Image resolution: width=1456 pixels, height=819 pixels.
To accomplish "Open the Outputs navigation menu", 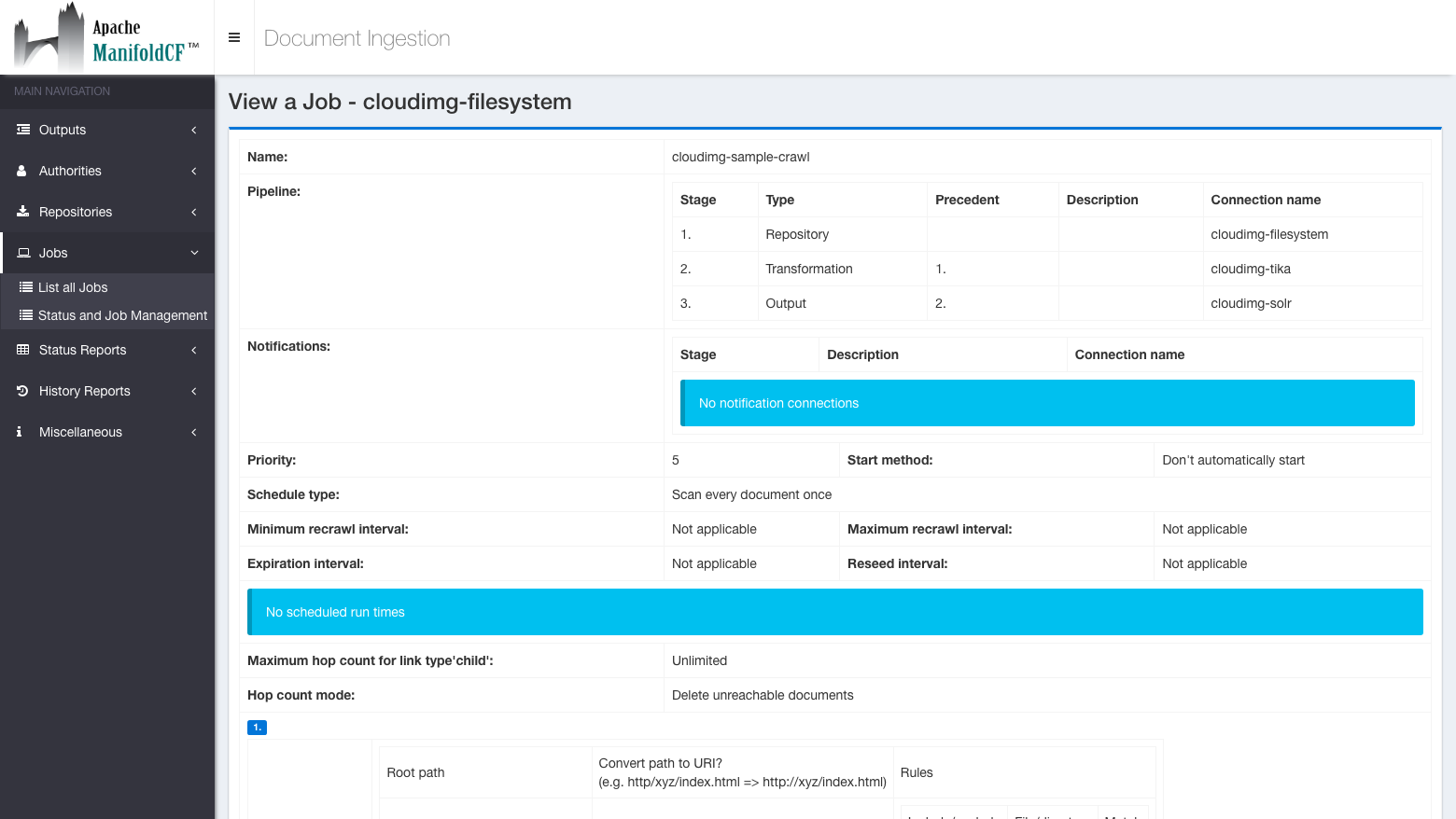I will pos(107,130).
